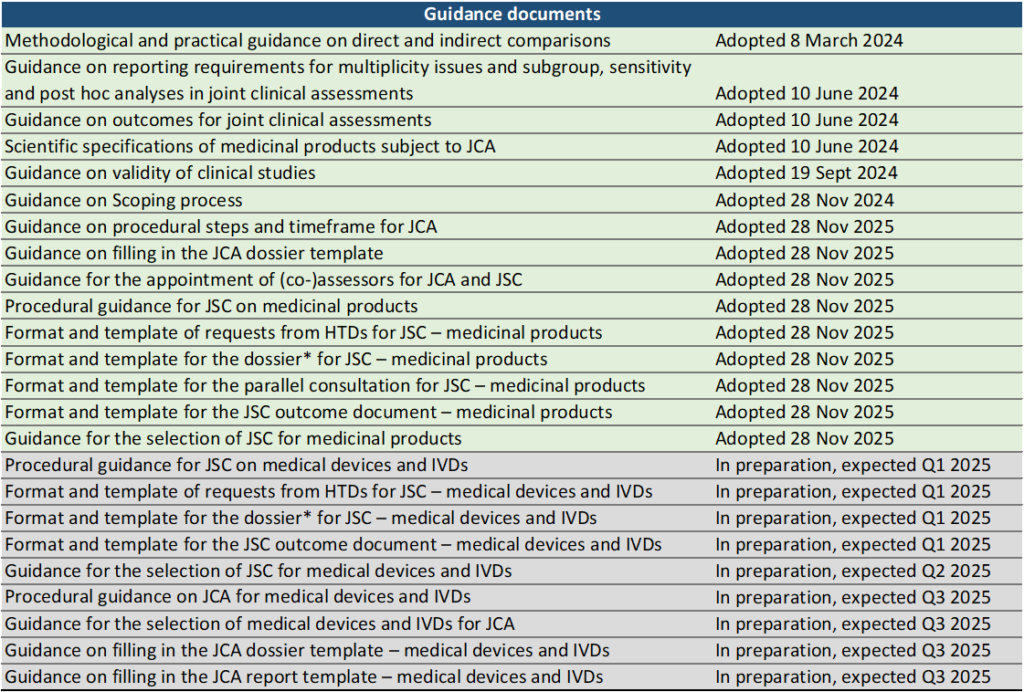Select the appointment of (co-)assessors guidance row
The height and width of the screenshot is (692, 1024).
tap(264, 279)
